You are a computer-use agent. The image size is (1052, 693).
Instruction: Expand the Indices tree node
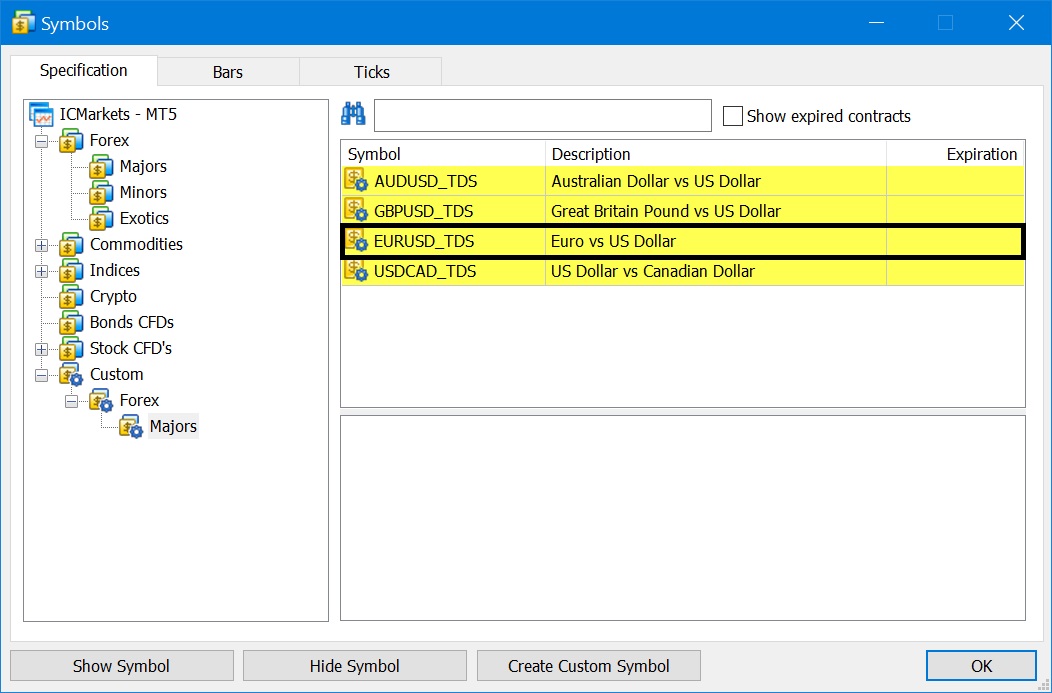(x=42, y=272)
